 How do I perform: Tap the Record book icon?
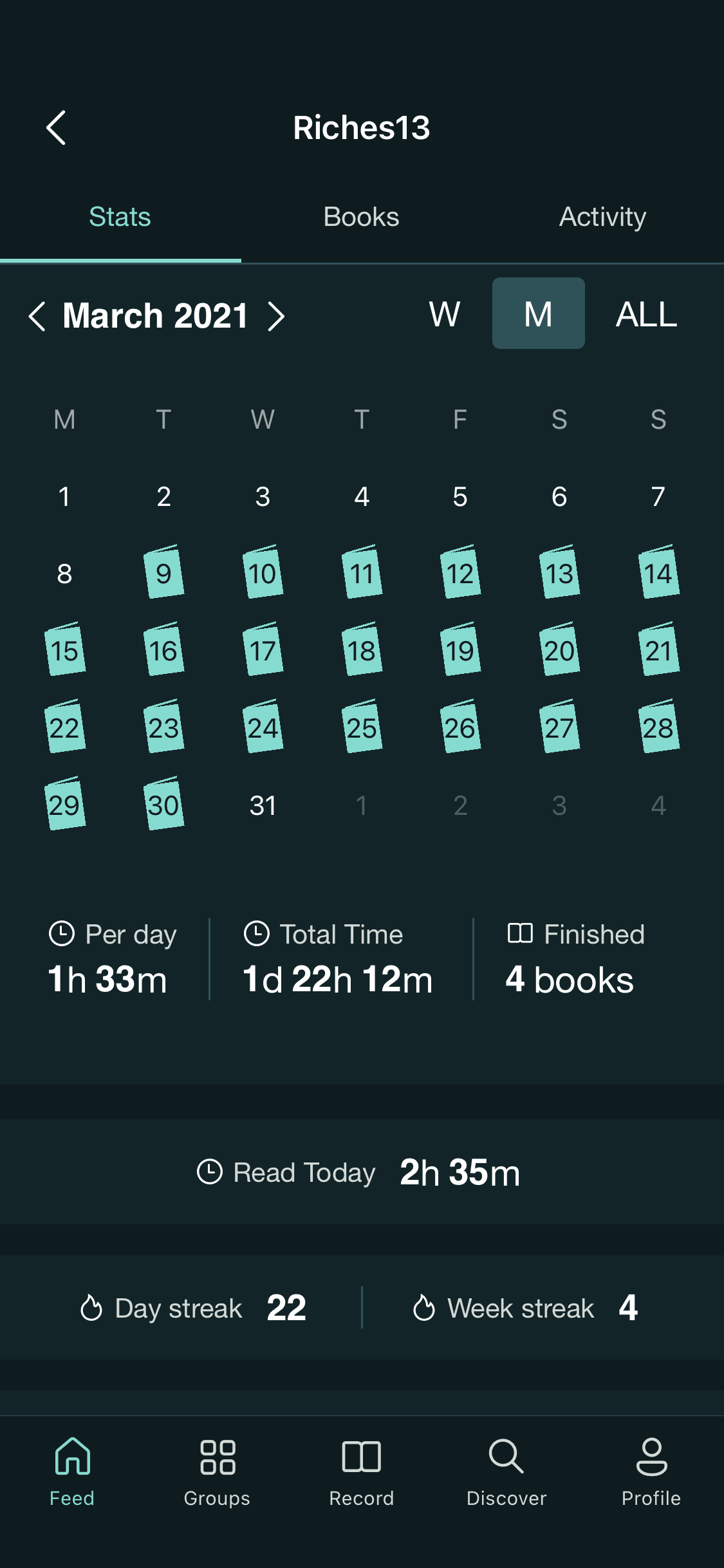coord(362,1457)
